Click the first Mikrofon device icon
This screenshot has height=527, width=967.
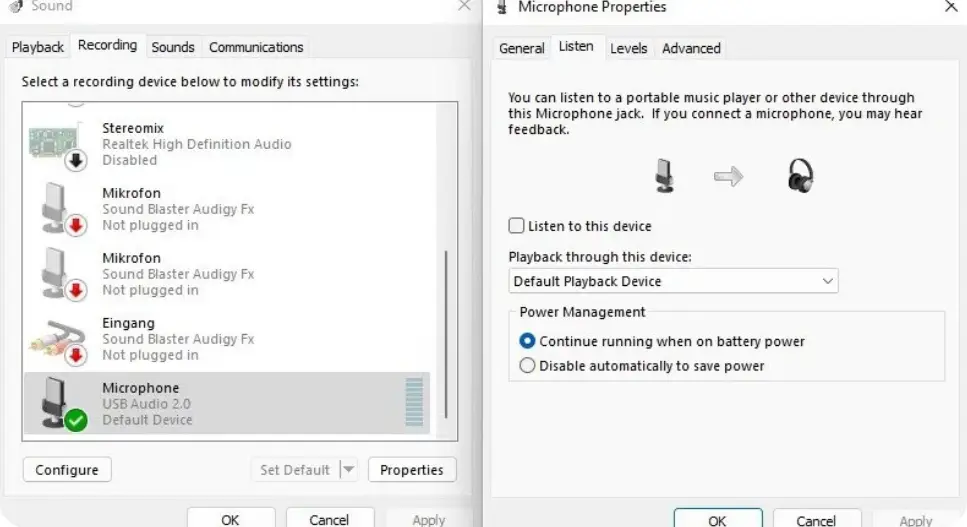[60, 209]
